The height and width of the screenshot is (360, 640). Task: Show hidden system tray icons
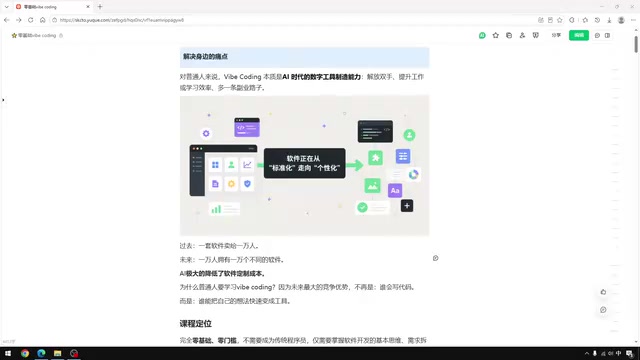[x=587, y=353]
